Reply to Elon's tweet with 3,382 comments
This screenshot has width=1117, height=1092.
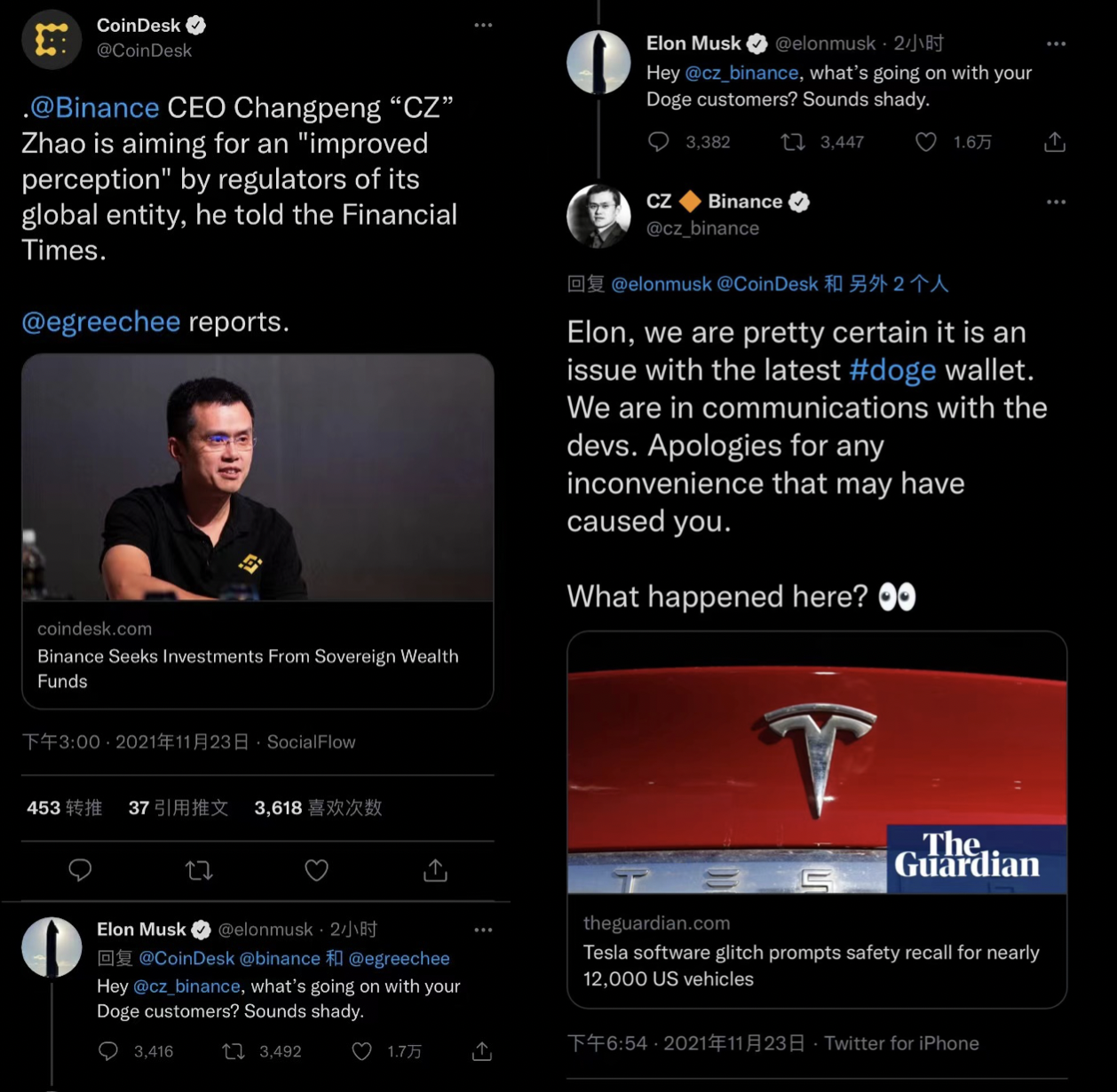click(x=659, y=142)
